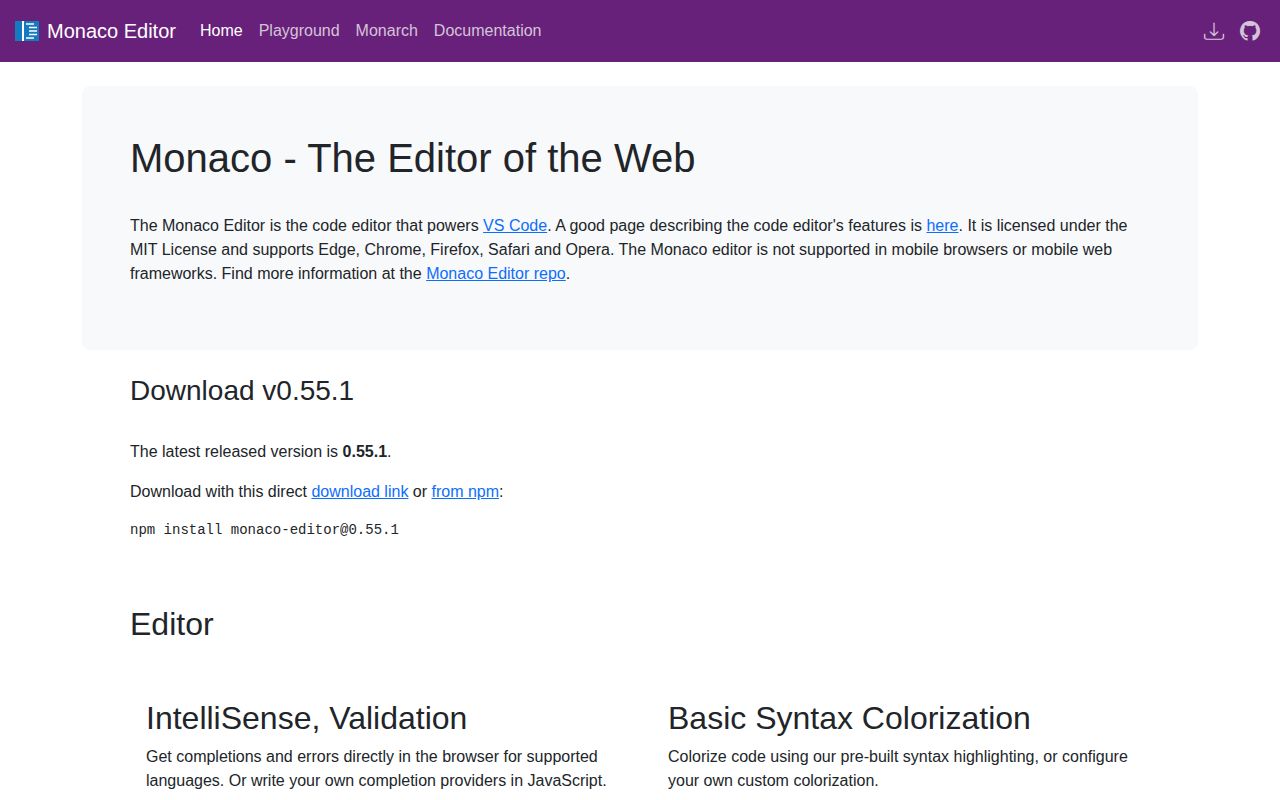Open the 'from npm' link
Viewport: 1280px width, 800px height.
pos(465,492)
